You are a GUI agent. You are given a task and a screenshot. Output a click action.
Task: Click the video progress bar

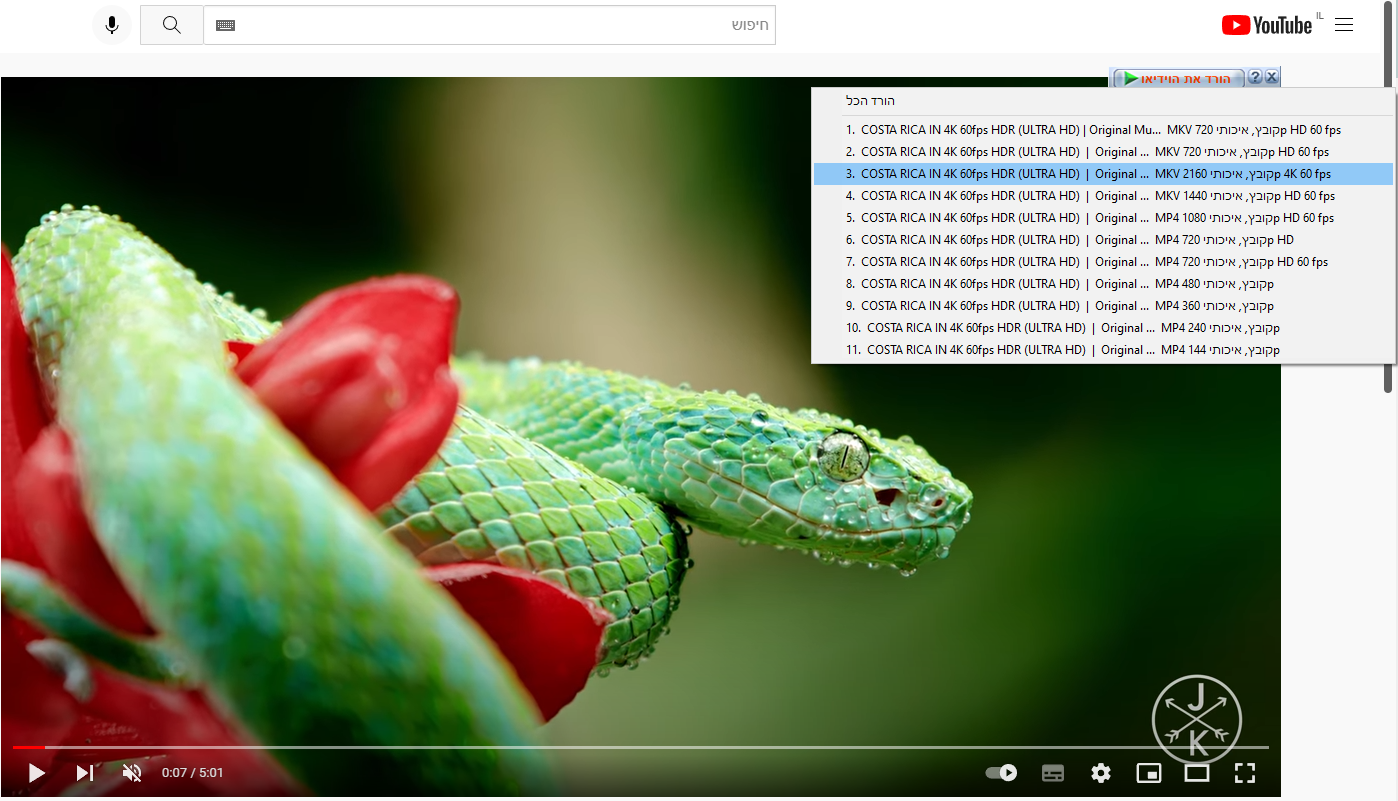click(x=640, y=747)
